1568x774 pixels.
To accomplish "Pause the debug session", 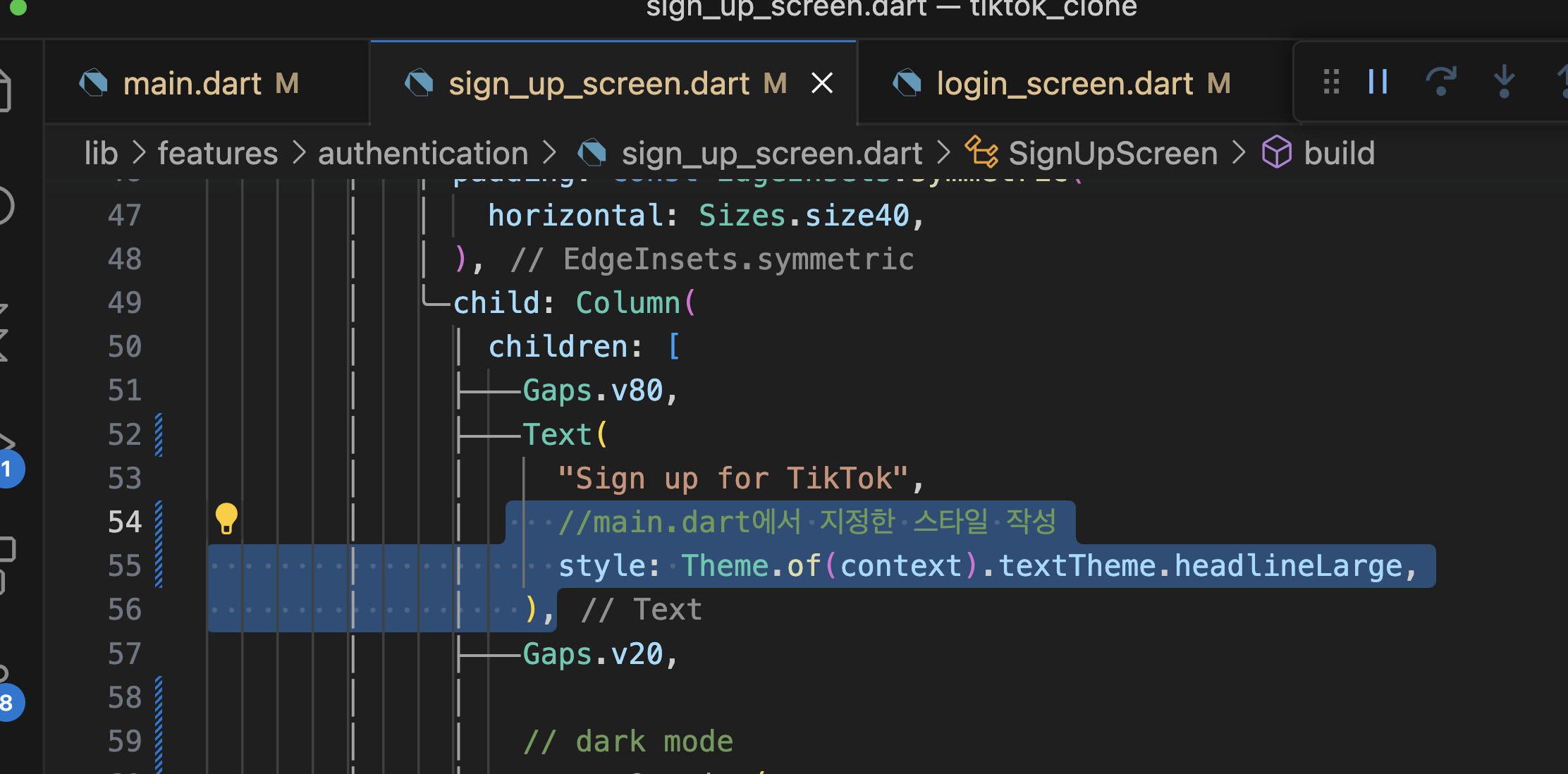I will click(1378, 82).
